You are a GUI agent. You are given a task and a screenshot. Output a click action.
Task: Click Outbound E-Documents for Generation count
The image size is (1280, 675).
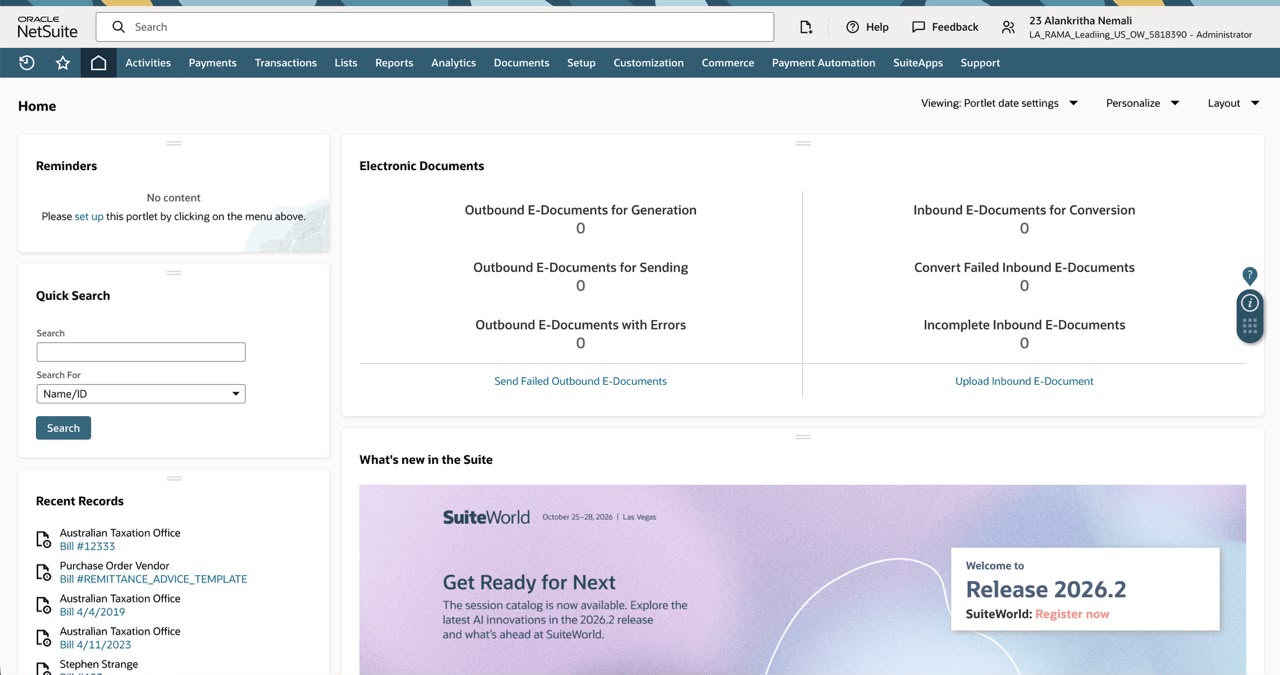coord(581,229)
